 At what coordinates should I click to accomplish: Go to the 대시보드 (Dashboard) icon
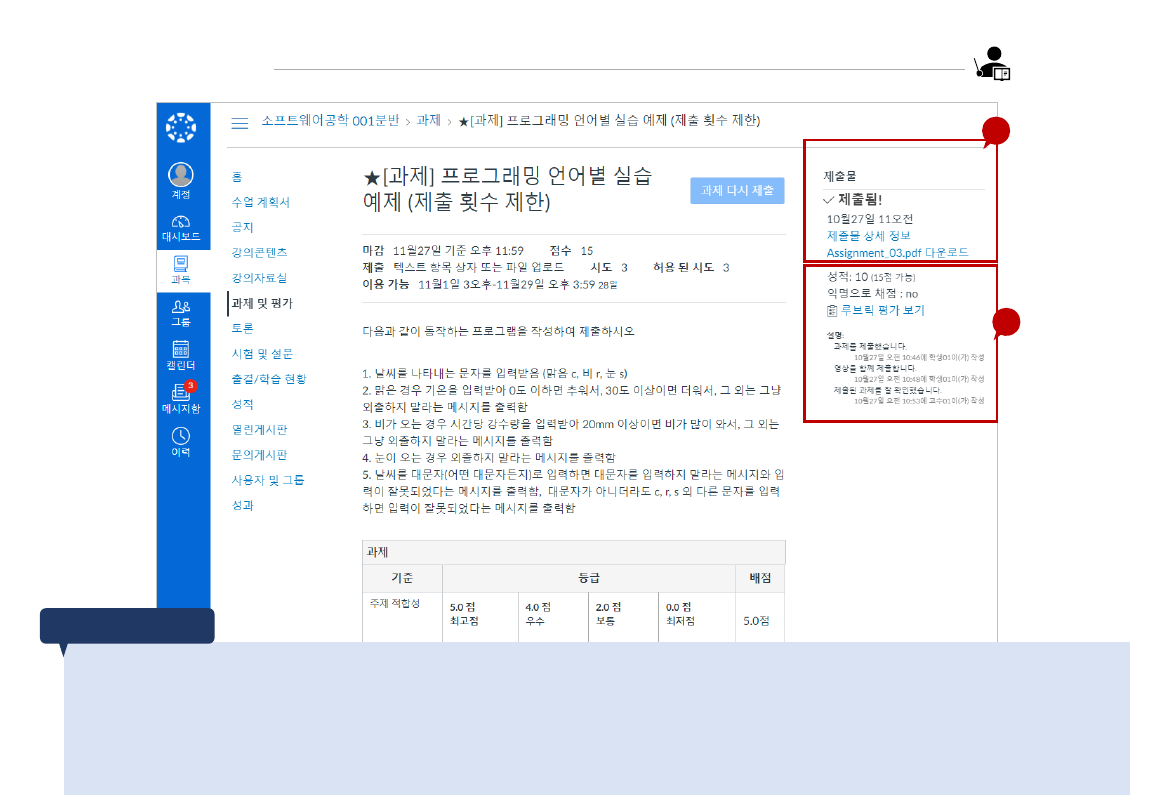point(182,222)
